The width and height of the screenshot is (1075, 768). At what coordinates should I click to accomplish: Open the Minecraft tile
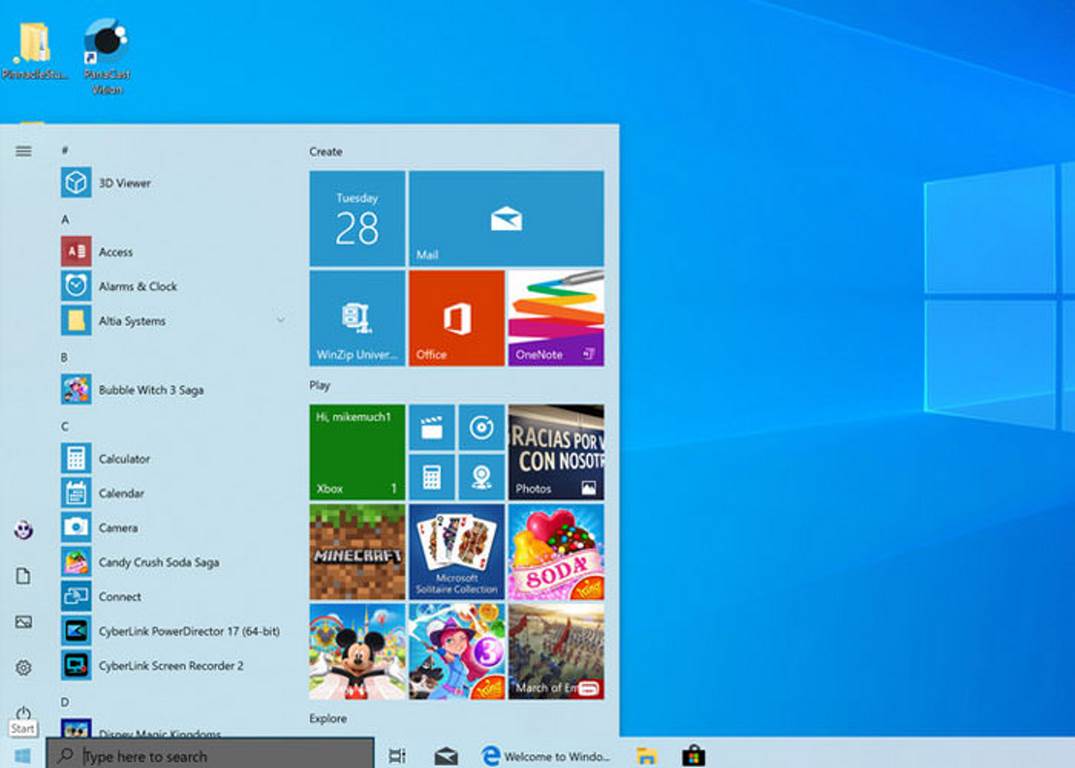(x=357, y=551)
